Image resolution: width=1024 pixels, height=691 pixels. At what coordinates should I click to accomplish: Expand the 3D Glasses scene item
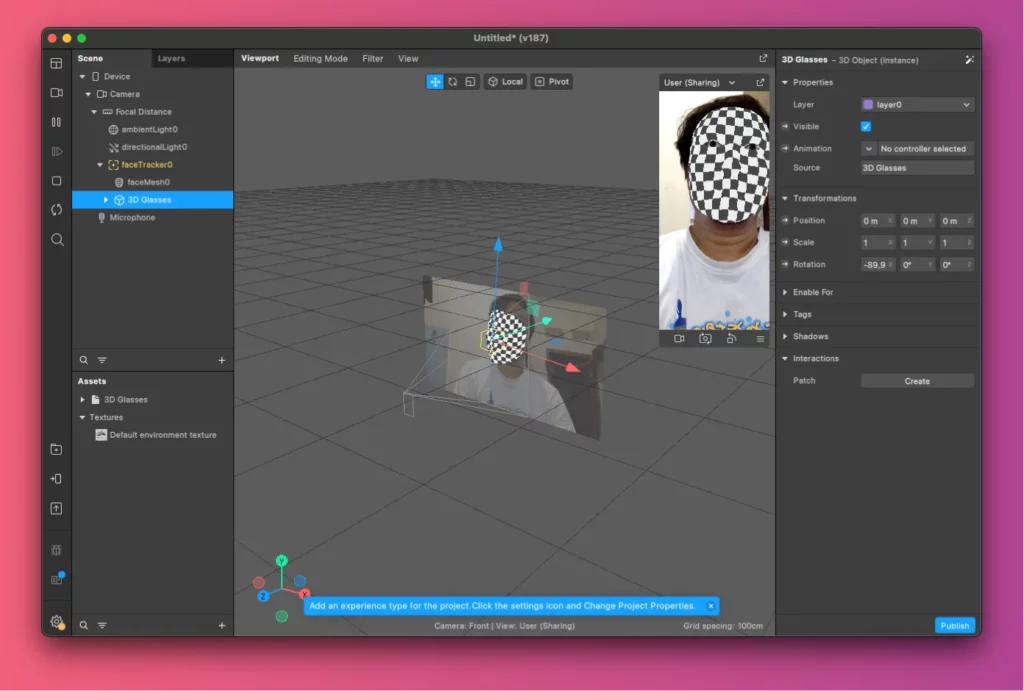(x=106, y=200)
